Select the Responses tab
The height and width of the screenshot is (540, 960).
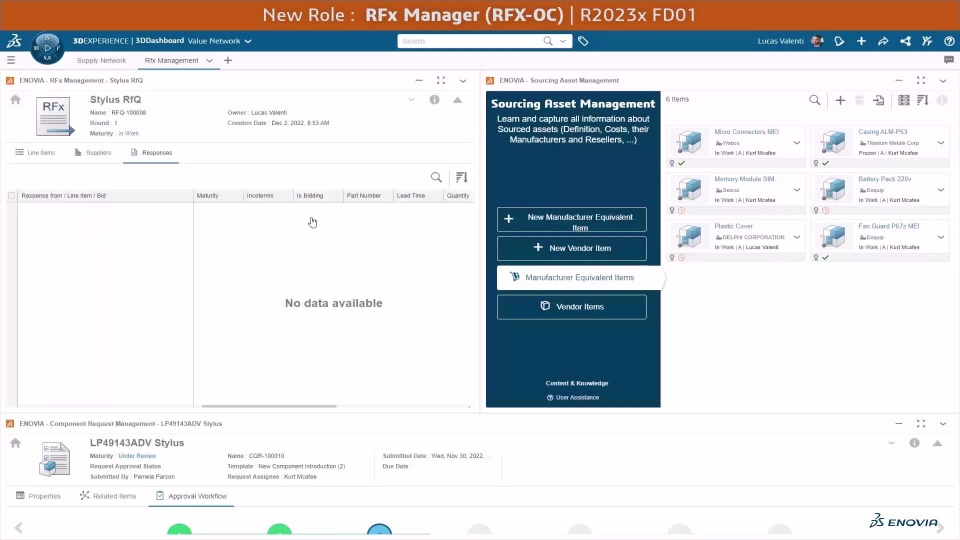[x=151, y=152]
